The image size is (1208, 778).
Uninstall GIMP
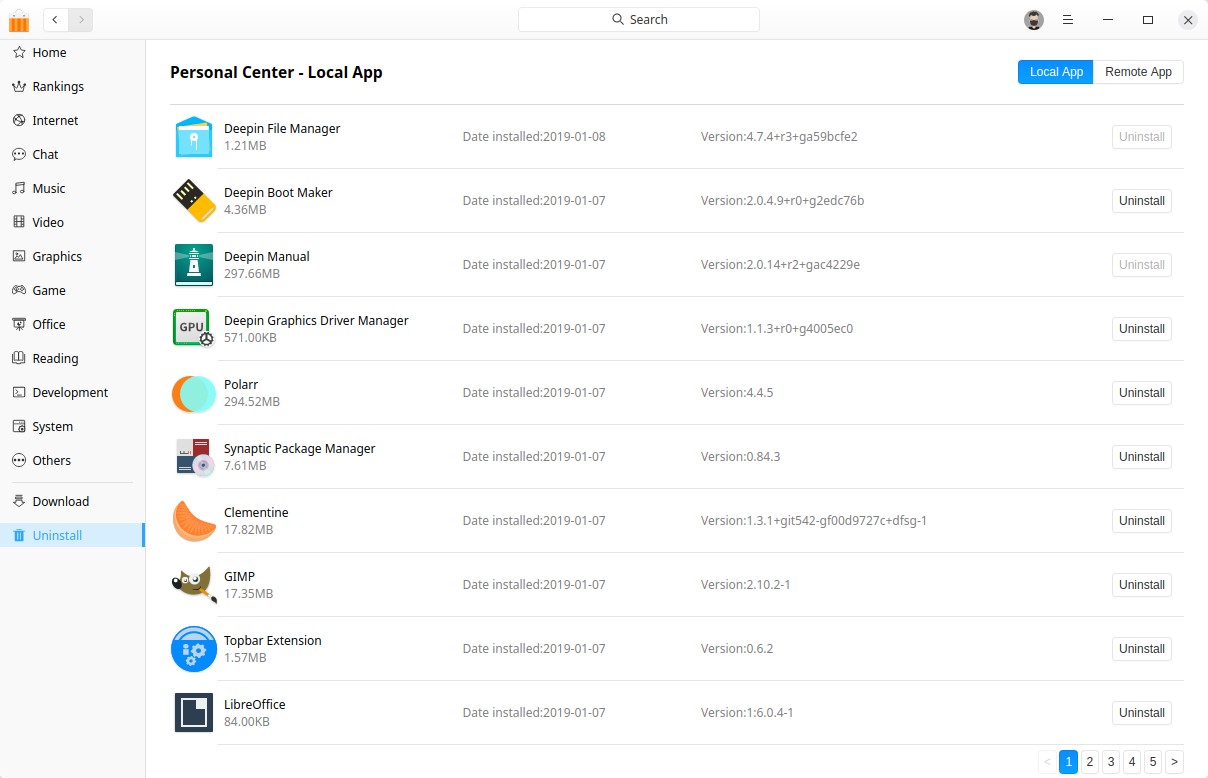click(x=1142, y=585)
